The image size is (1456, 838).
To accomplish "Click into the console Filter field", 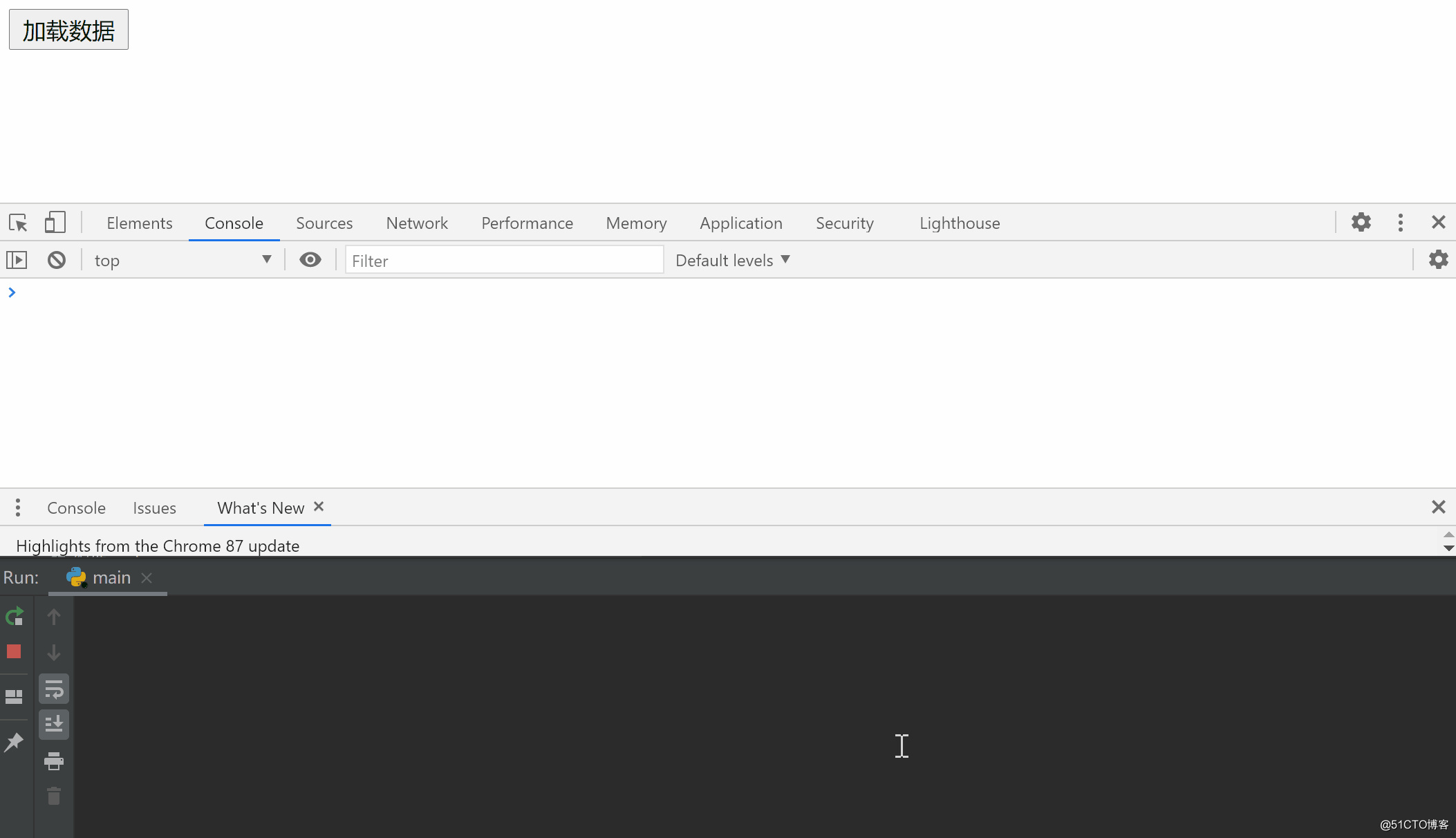I will [x=503, y=261].
